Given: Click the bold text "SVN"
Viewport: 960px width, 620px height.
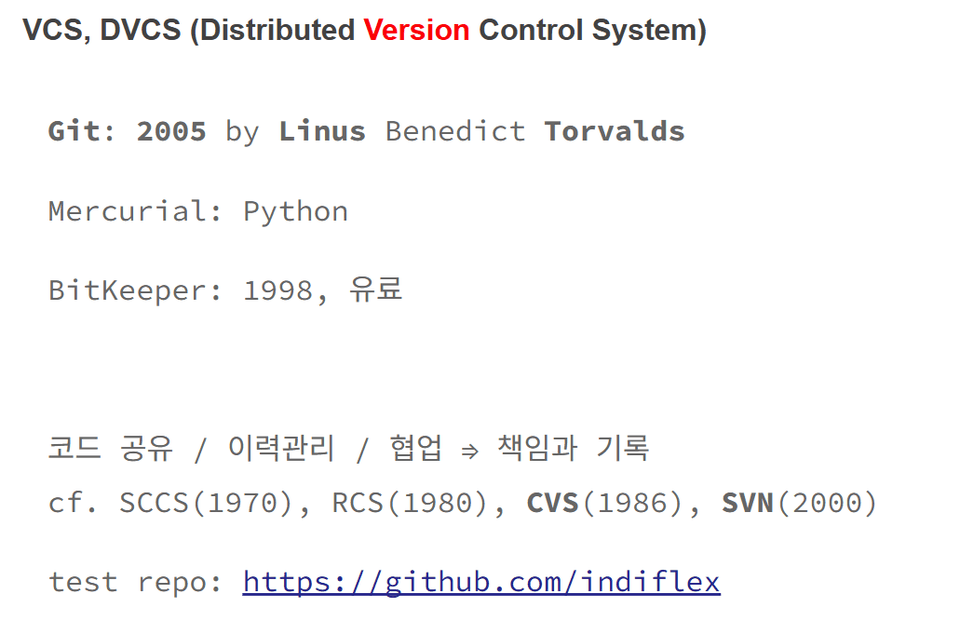Looking at the screenshot, I should 748,503.
